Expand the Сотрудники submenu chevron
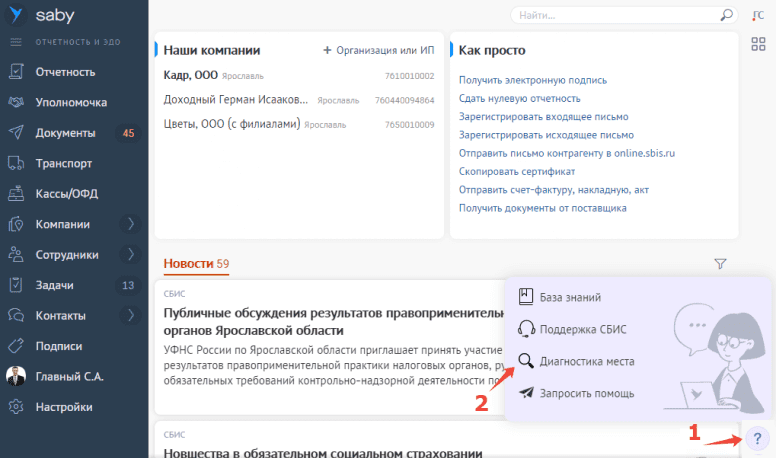Screen dimensions: 776x458 [131, 254]
